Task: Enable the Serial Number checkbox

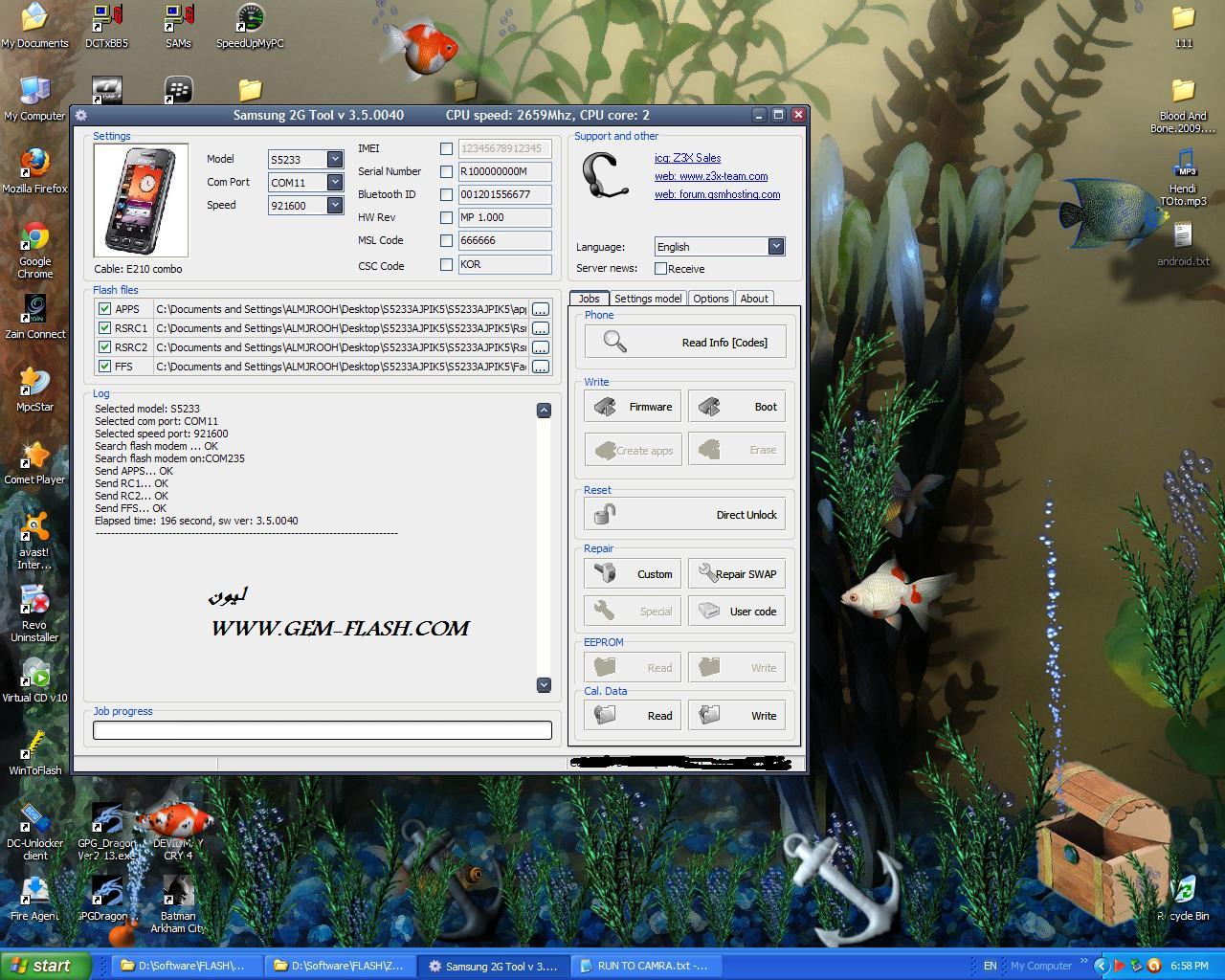Action: coord(446,171)
